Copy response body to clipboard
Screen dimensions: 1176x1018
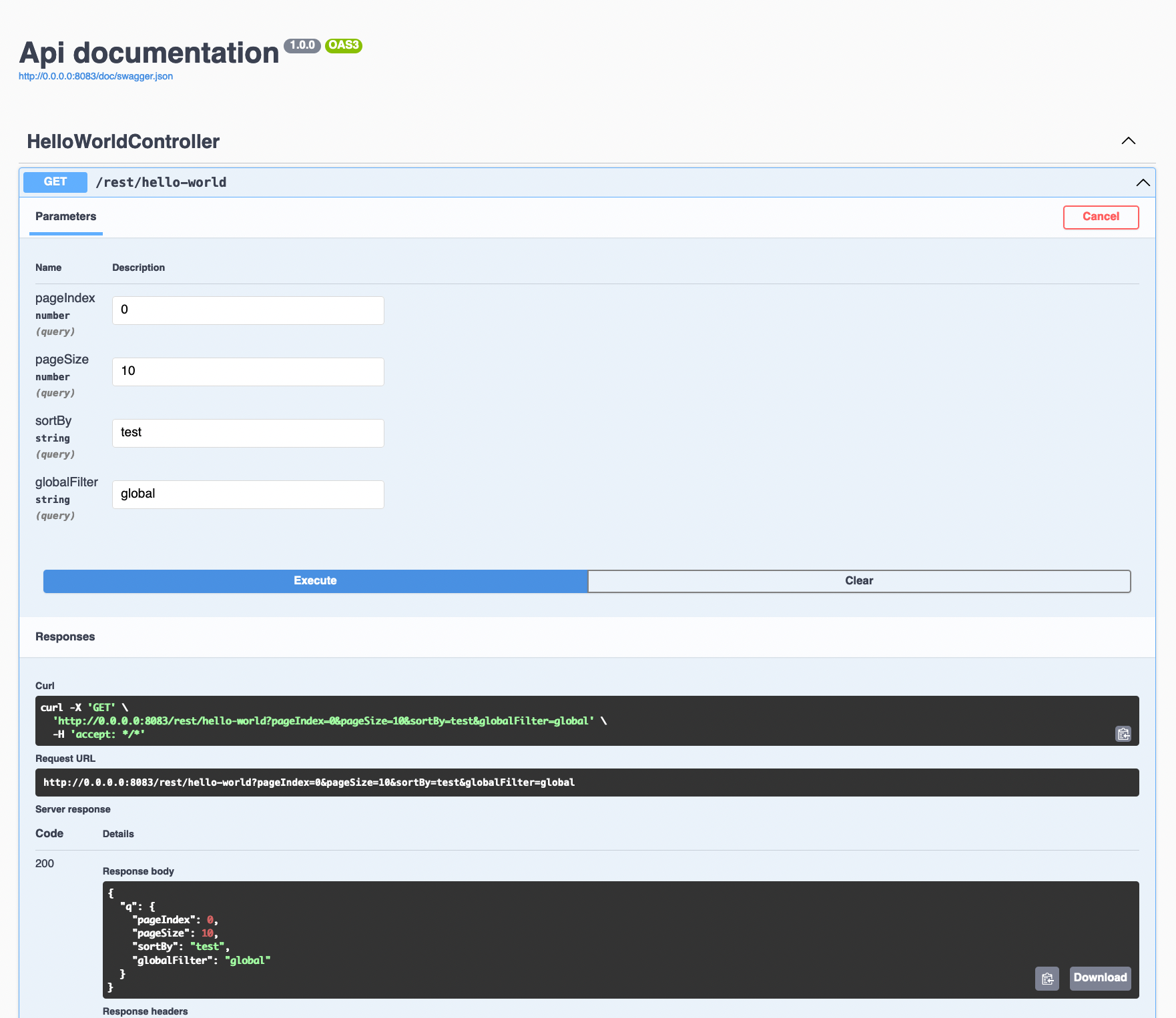[x=1047, y=979]
